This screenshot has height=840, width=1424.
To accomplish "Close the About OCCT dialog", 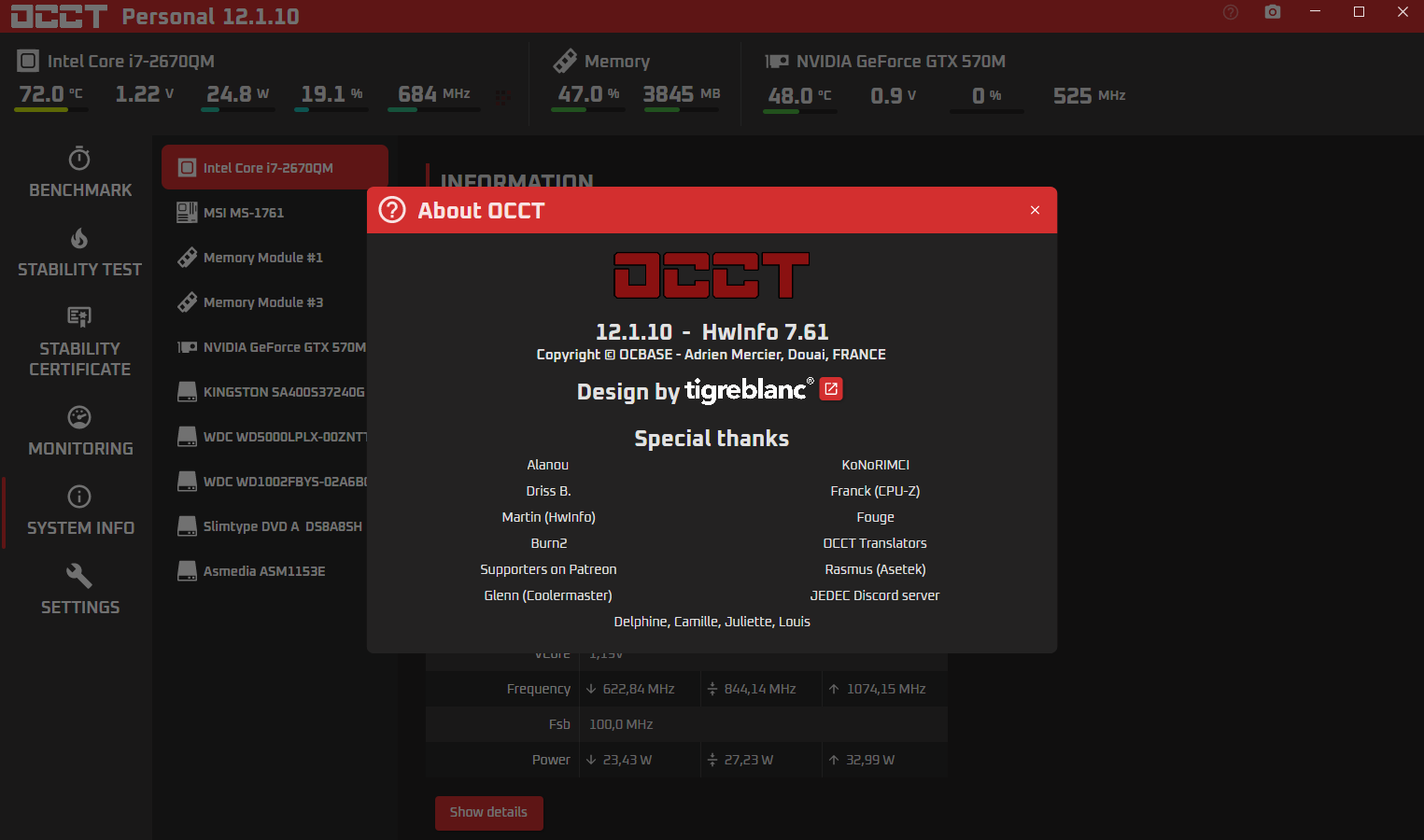I will click(1035, 210).
